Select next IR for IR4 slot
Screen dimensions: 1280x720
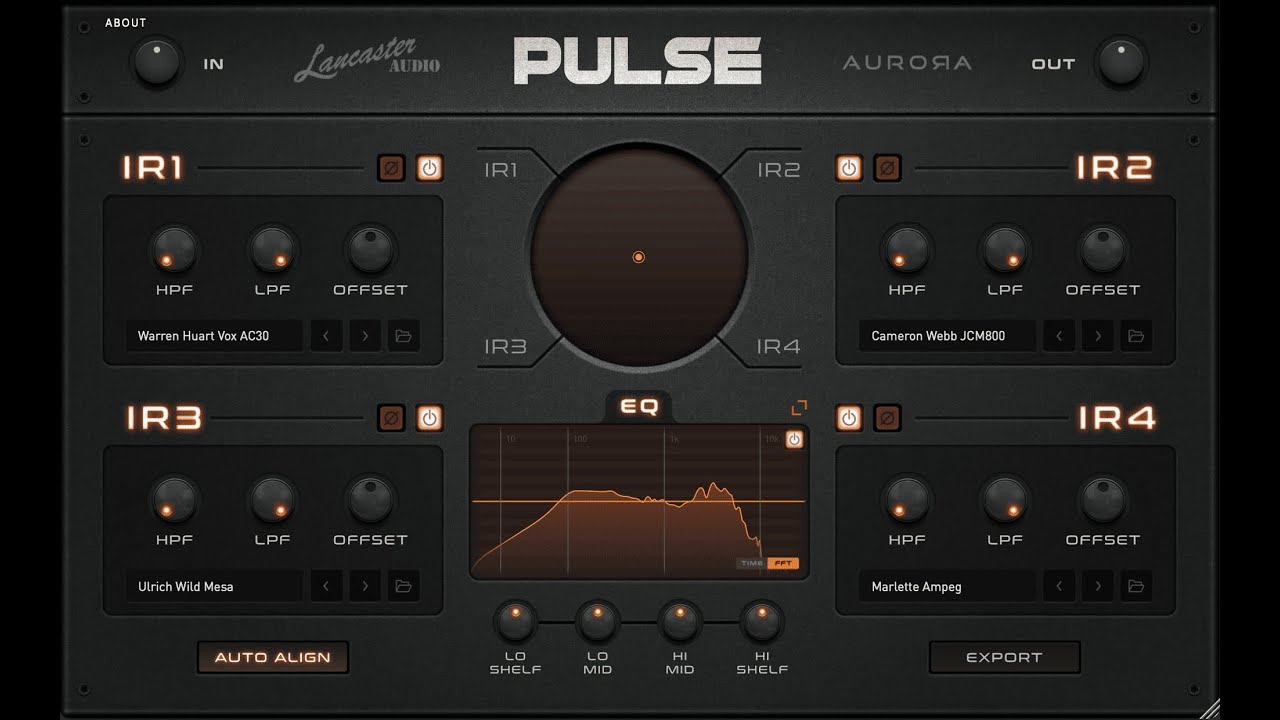click(1098, 586)
